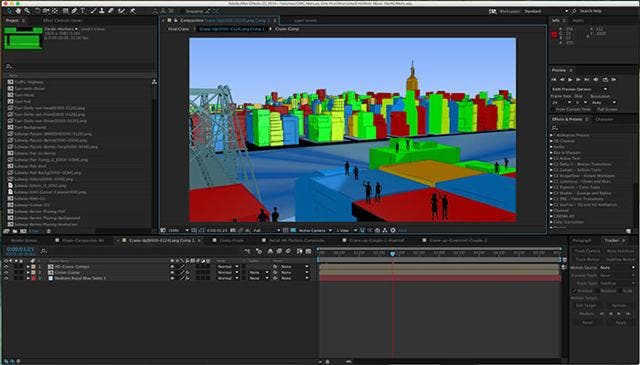Switch to the Effect Controls tab

tap(62, 20)
